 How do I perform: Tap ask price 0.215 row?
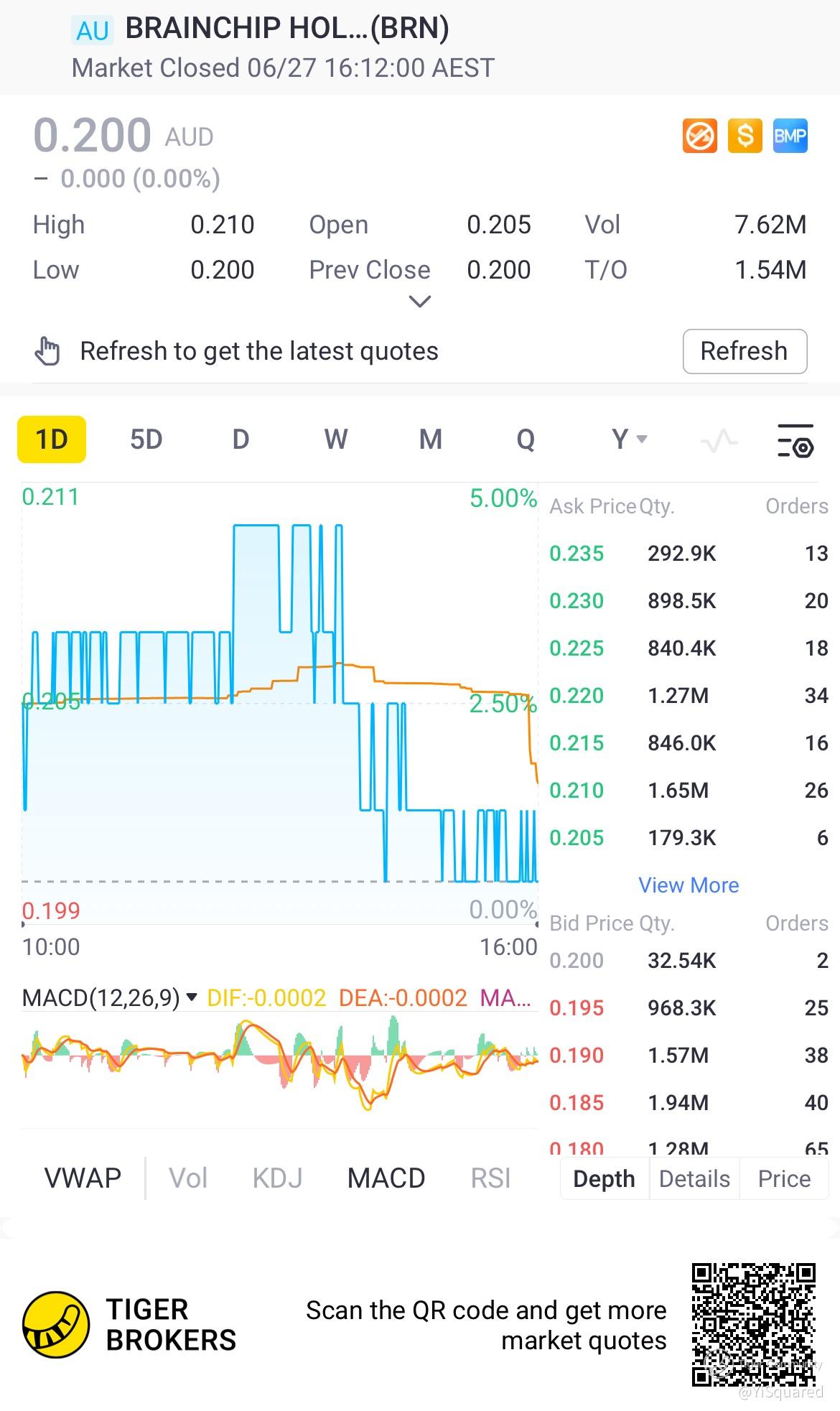(689, 742)
